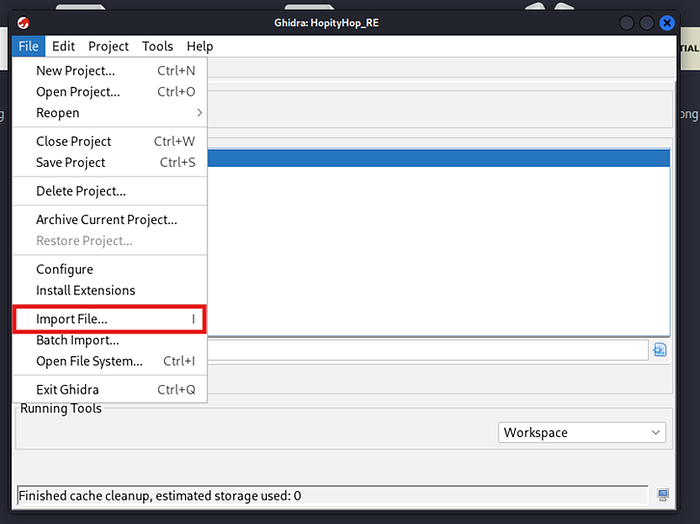The width and height of the screenshot is (700, 524).
Task: Choose New Project... from File menu
Action: [110, 71]
